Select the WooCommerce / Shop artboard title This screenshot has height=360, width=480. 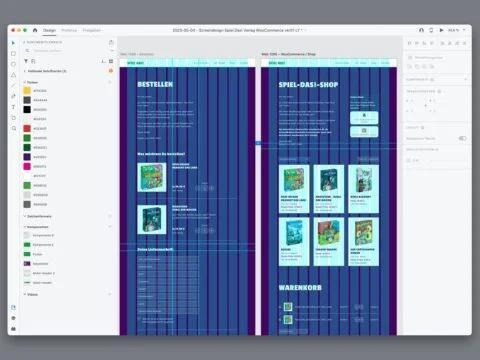pyautogui.click(x=289, y=54)
